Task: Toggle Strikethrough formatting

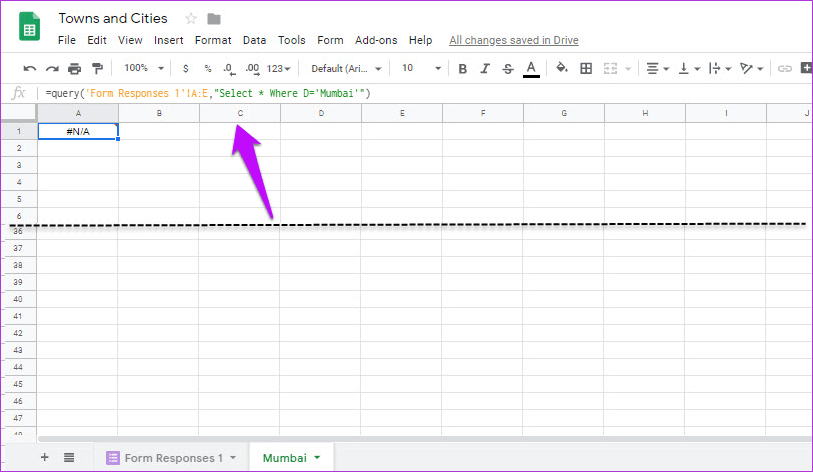Action: pos(508,68)
